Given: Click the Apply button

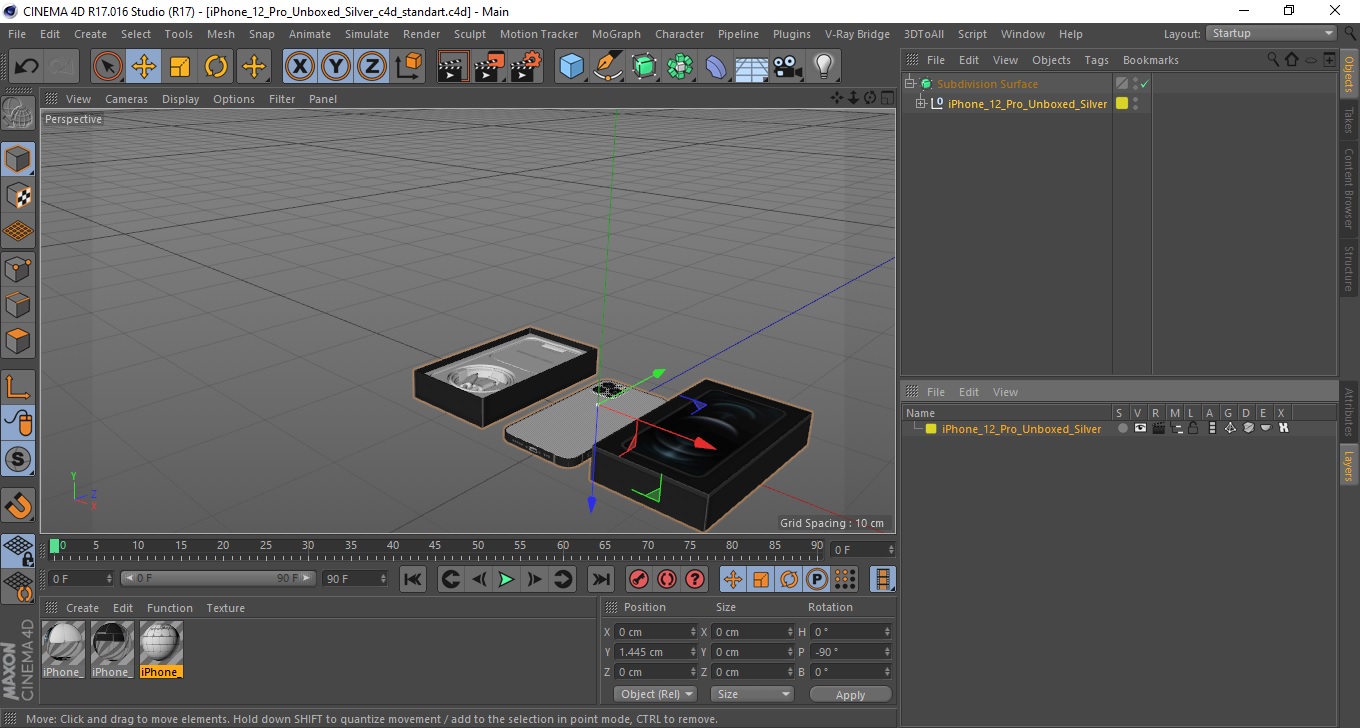Looking at the screenshot, I should point(850,694).
